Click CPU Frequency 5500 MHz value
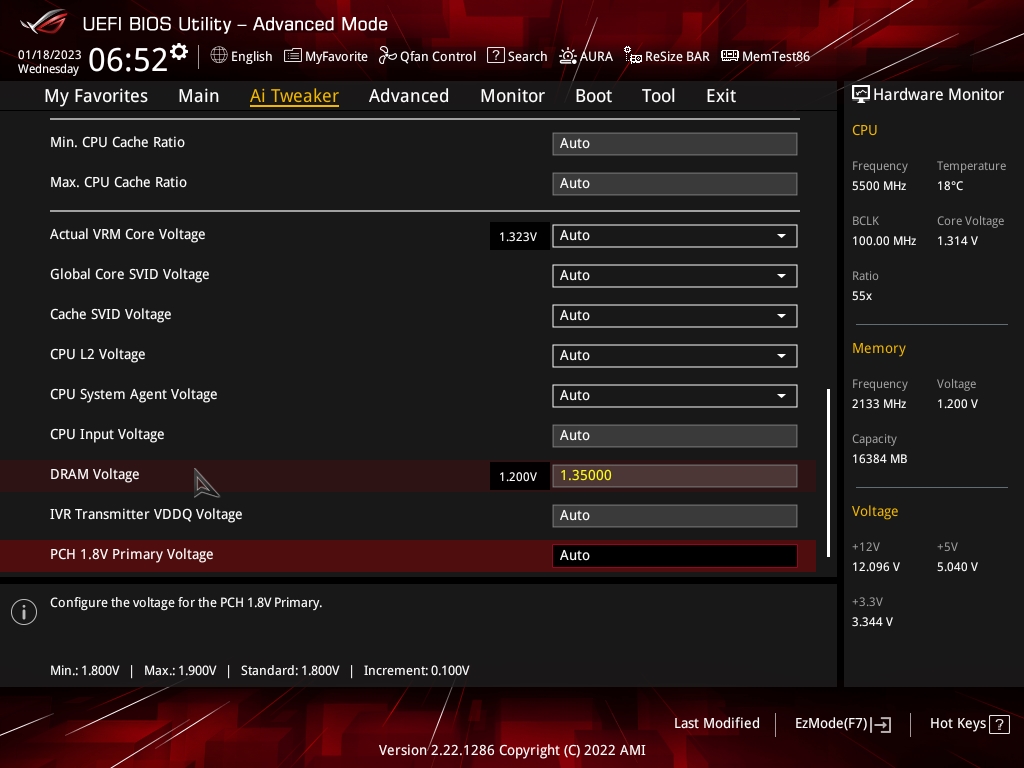This screenshot has width=1024, height=768. coord(879,186)
